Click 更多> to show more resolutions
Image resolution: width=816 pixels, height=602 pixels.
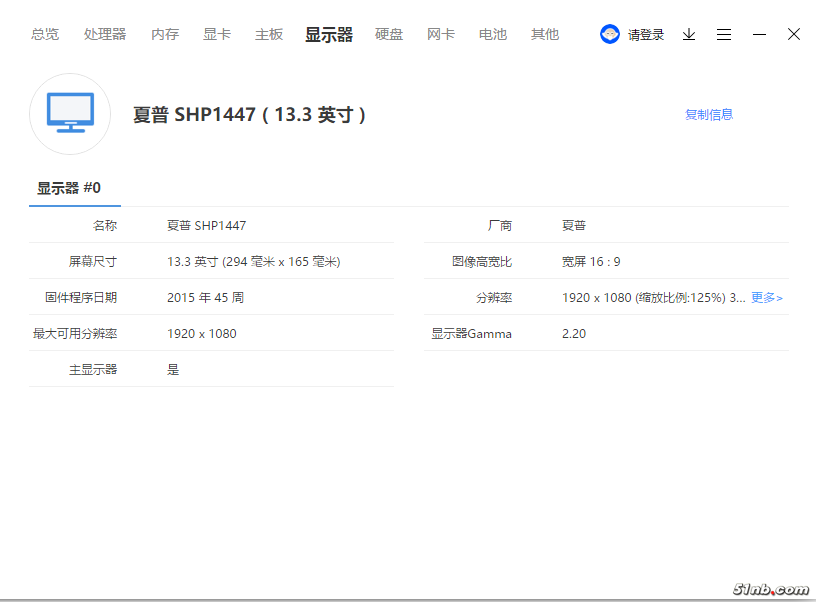pyautogui.click(x=767, y=298)
